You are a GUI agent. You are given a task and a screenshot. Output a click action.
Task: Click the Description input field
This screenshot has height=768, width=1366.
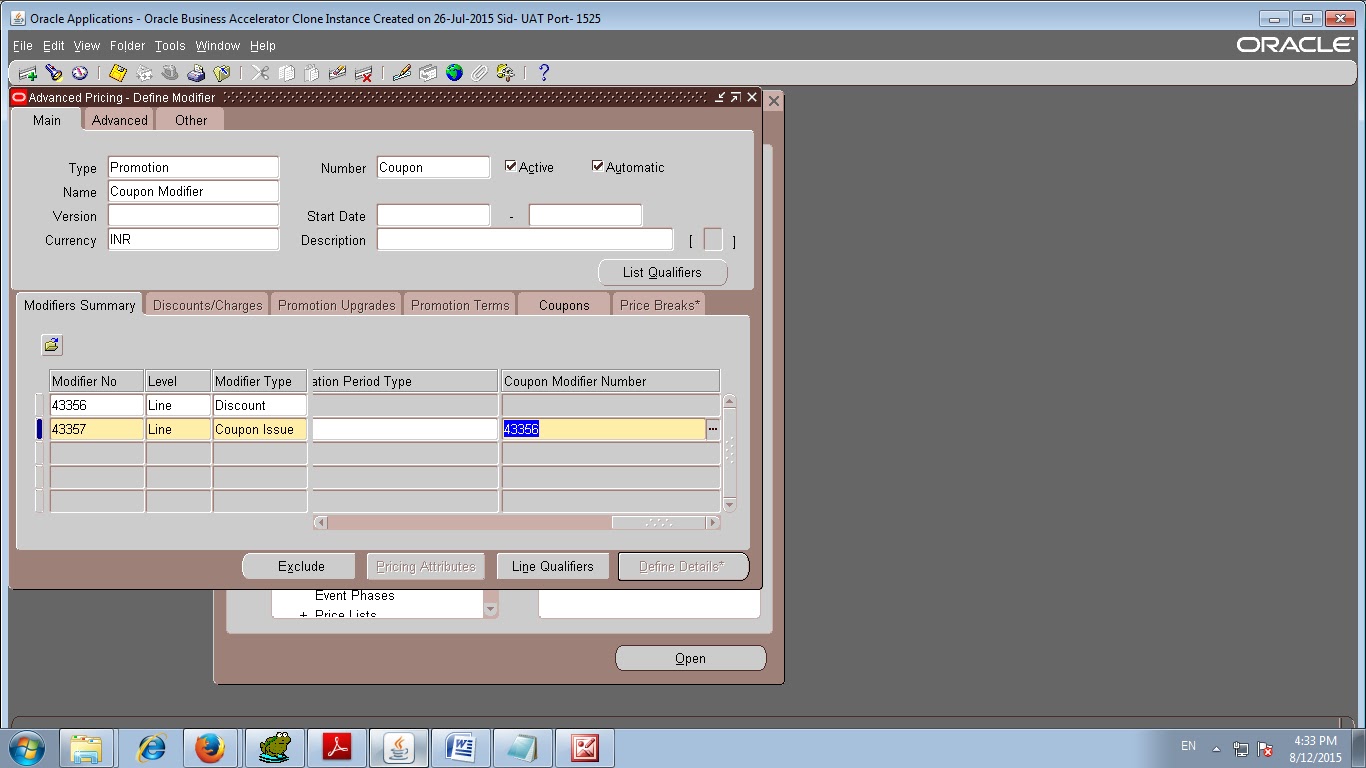(525, 240)
